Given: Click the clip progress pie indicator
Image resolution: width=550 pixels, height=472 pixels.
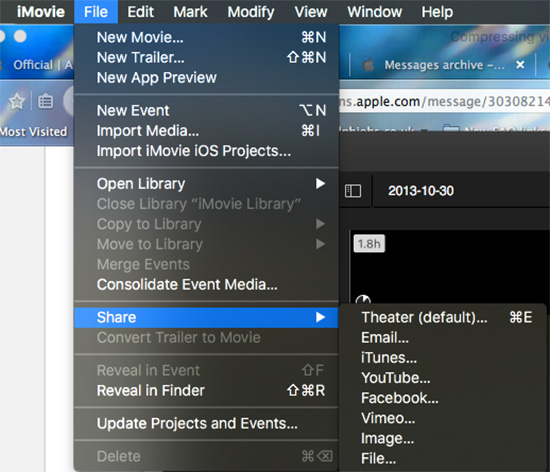Looking at the screenshot, I should pos(363,300).
